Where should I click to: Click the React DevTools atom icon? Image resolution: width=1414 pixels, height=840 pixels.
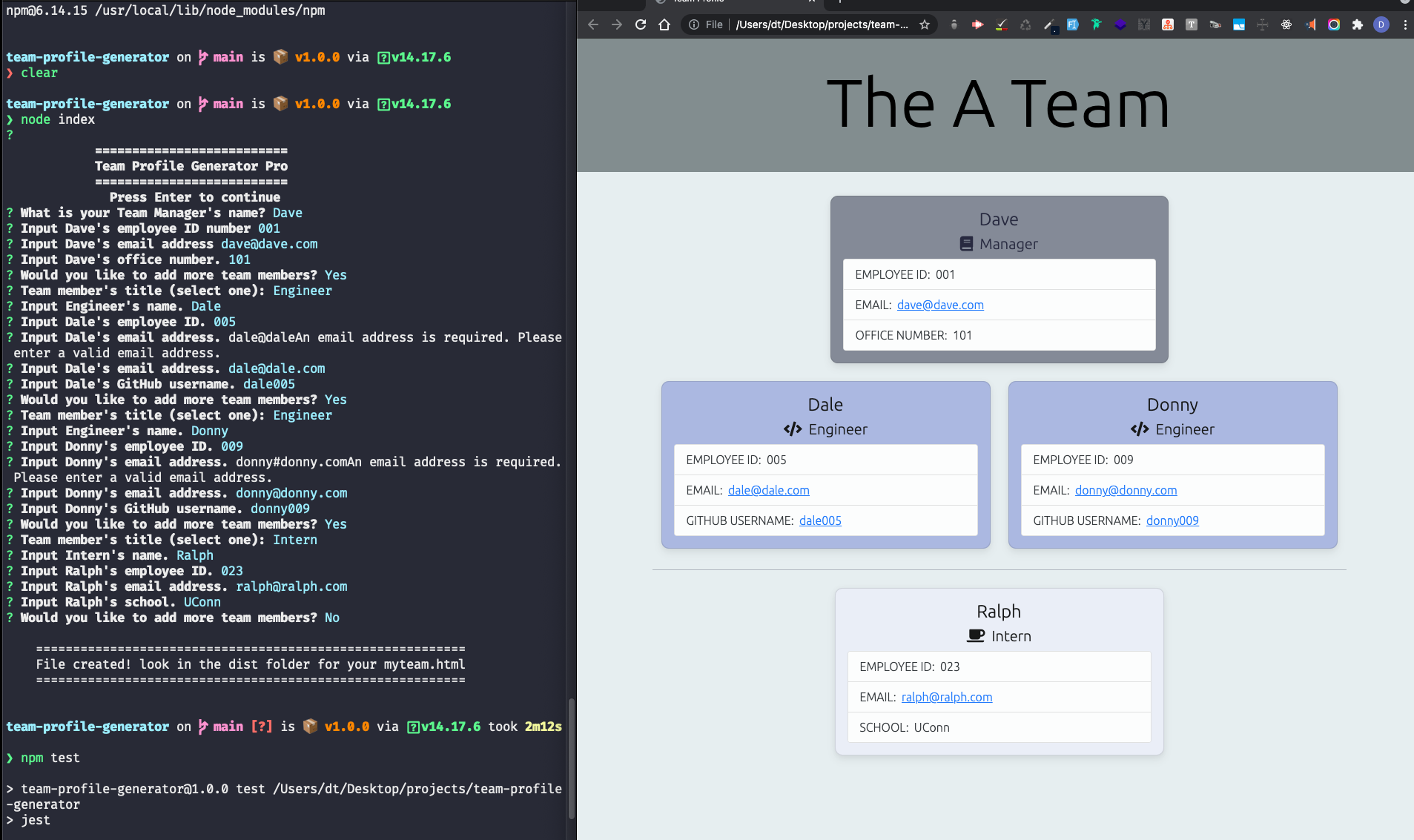click(1286, 24)
